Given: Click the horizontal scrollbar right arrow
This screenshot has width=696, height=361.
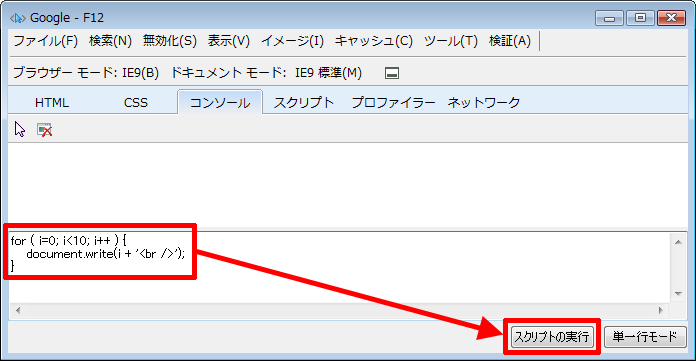Looking at the screenshot, I should 660,310.
